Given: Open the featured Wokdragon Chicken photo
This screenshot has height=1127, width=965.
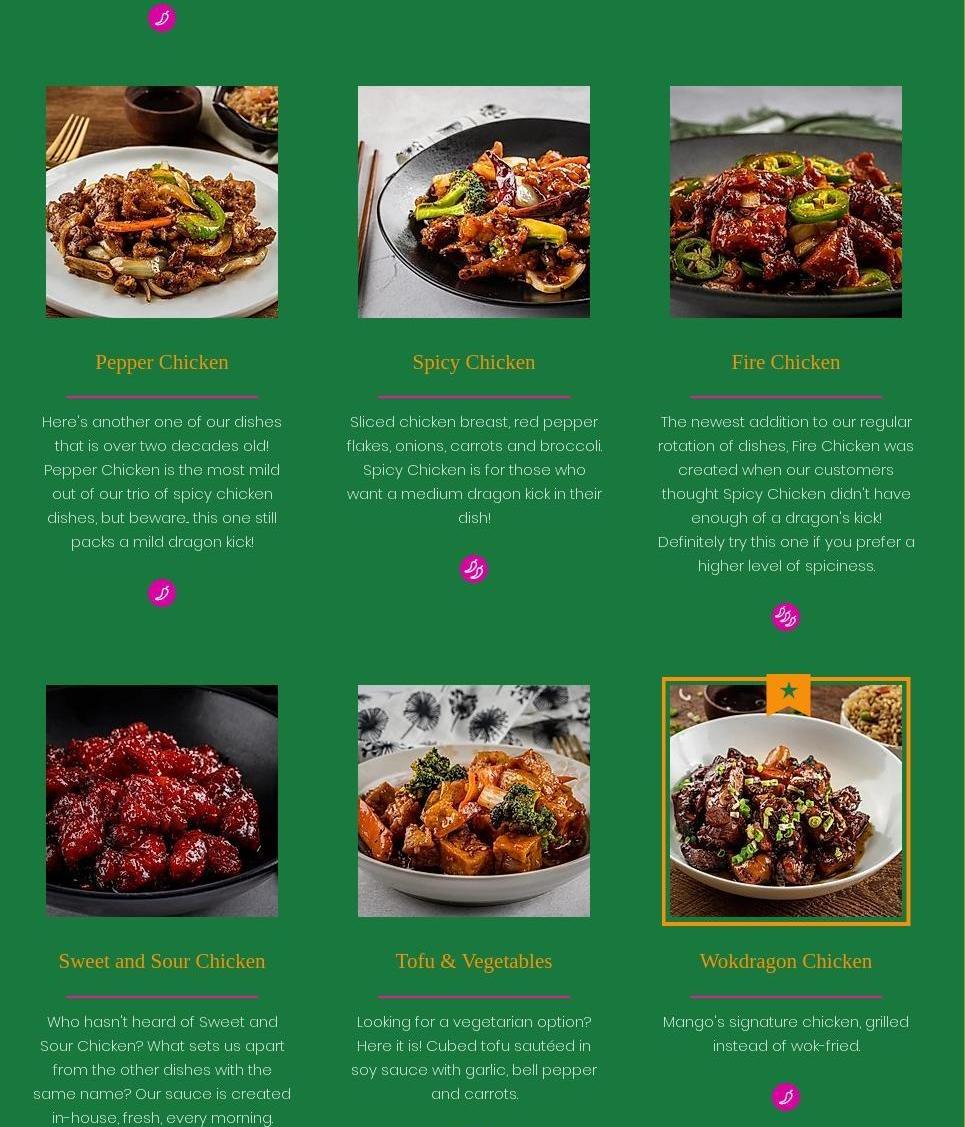Looking at the screenshot, I should coord(785,801).
